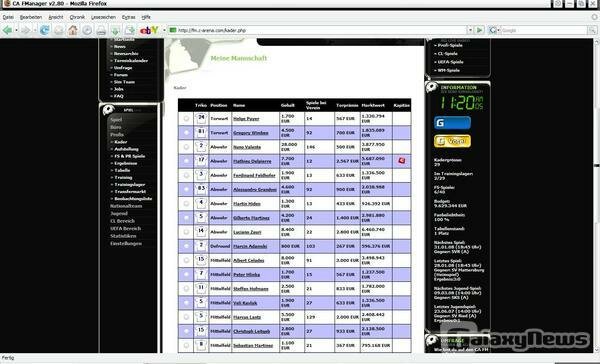Open the search engine selector dropdown
The width and height of the screenshot is (600, 364).
[498, 30]
